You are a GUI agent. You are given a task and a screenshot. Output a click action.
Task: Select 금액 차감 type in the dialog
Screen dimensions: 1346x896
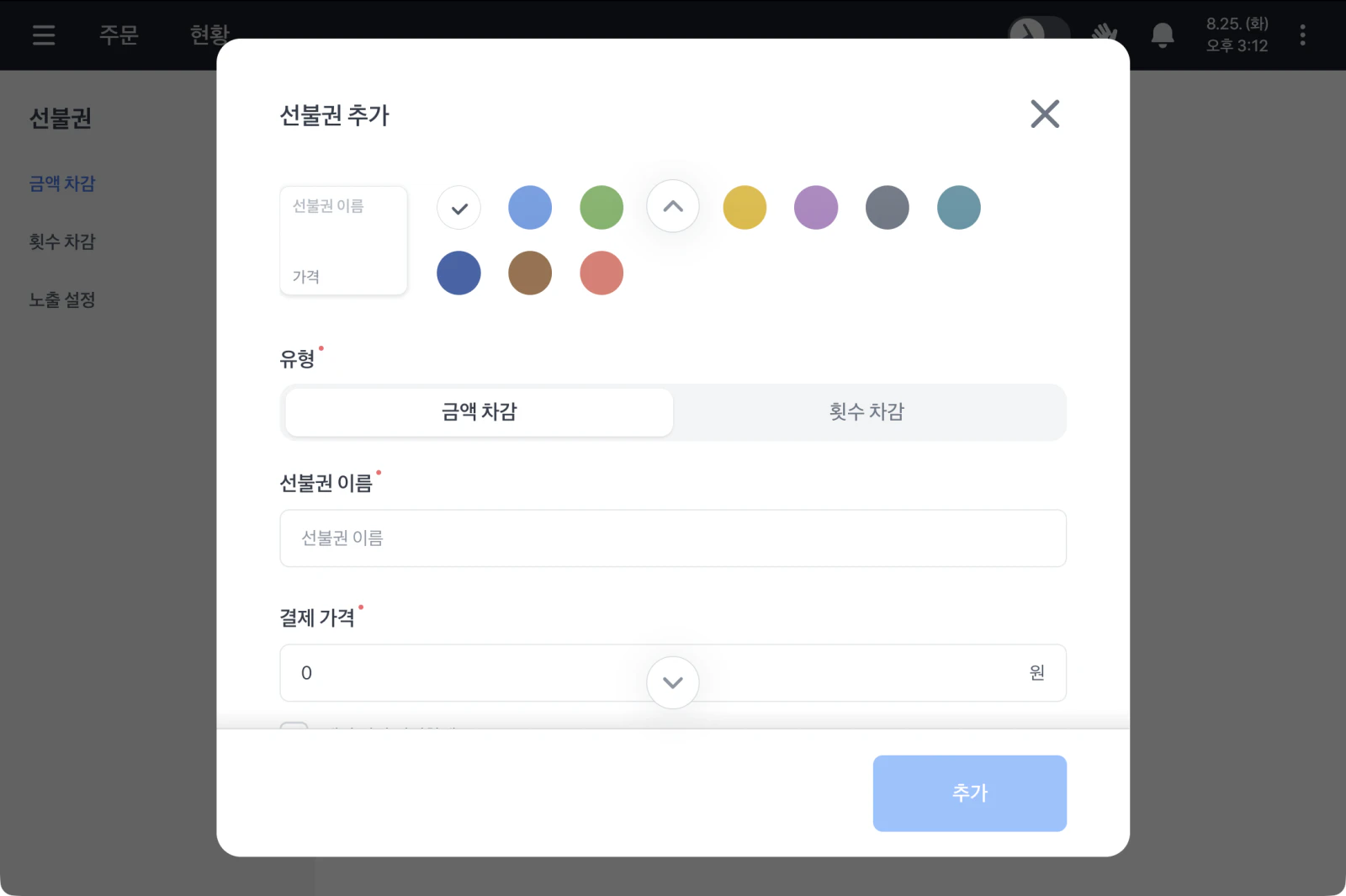click(x=479, y=412)
